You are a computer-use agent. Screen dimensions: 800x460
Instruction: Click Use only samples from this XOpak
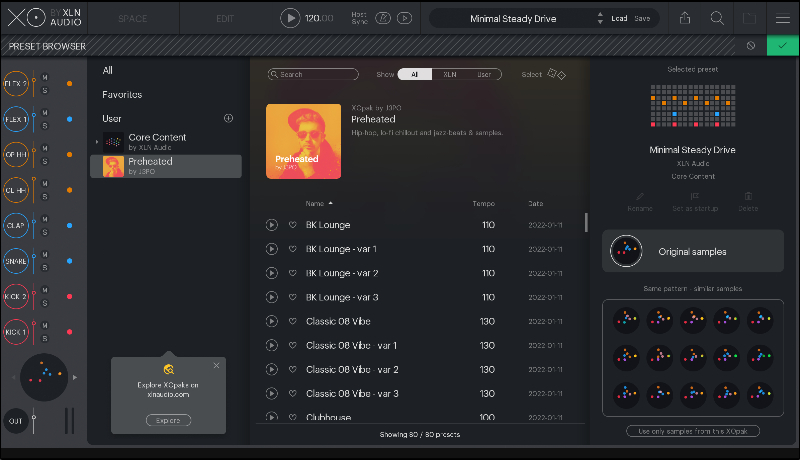tap(693, 431)
